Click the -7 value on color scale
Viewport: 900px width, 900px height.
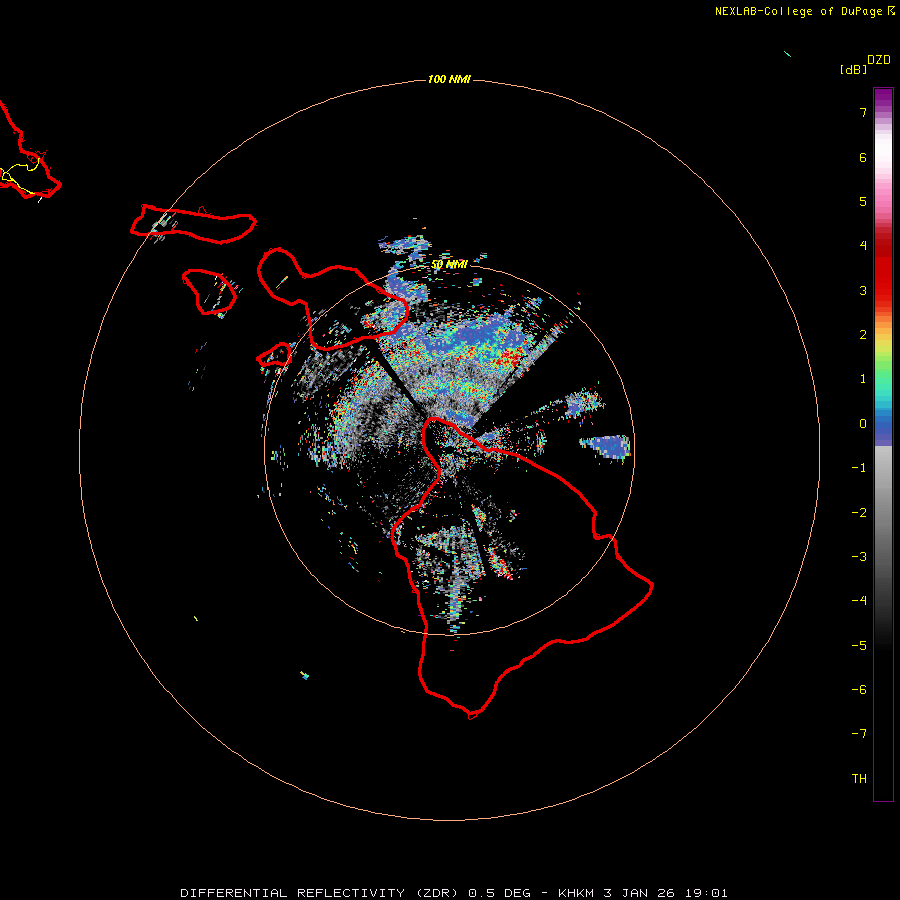click(x=859, y=734)
